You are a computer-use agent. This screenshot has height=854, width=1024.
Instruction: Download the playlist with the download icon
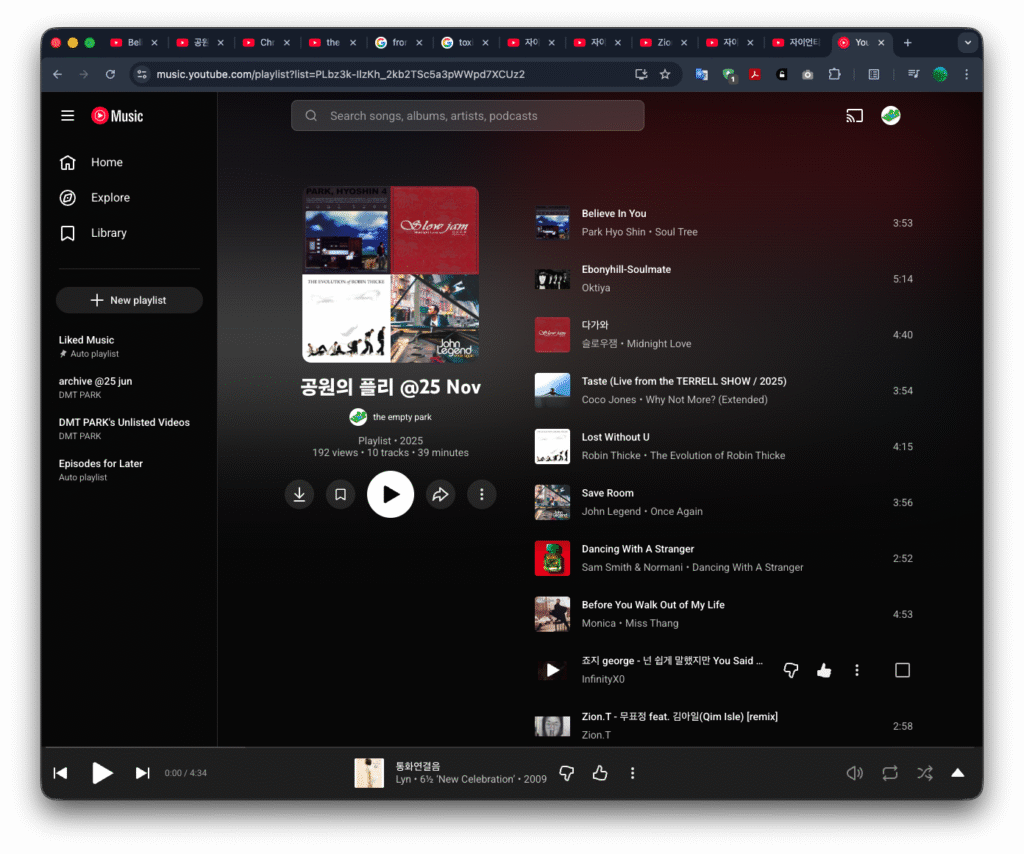(x=299, y=494)
